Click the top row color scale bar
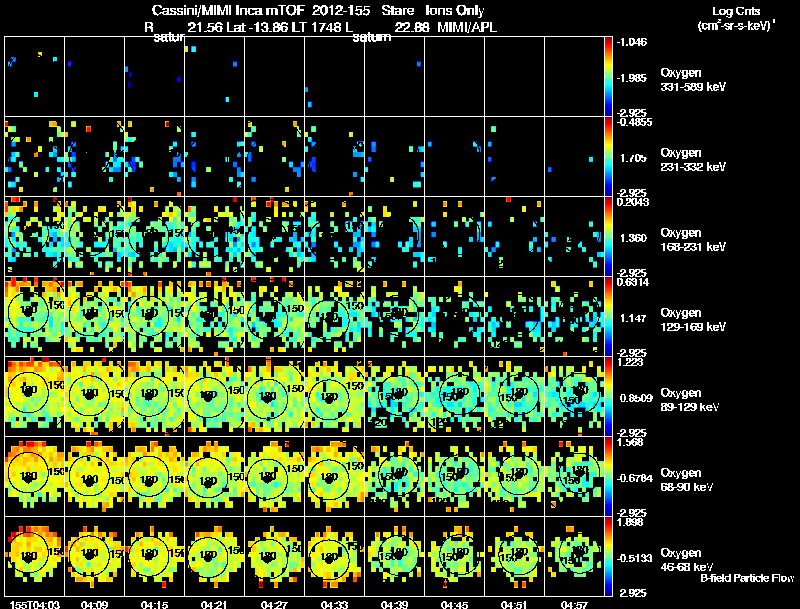800x609 pixels. click(x=608, y=76)
